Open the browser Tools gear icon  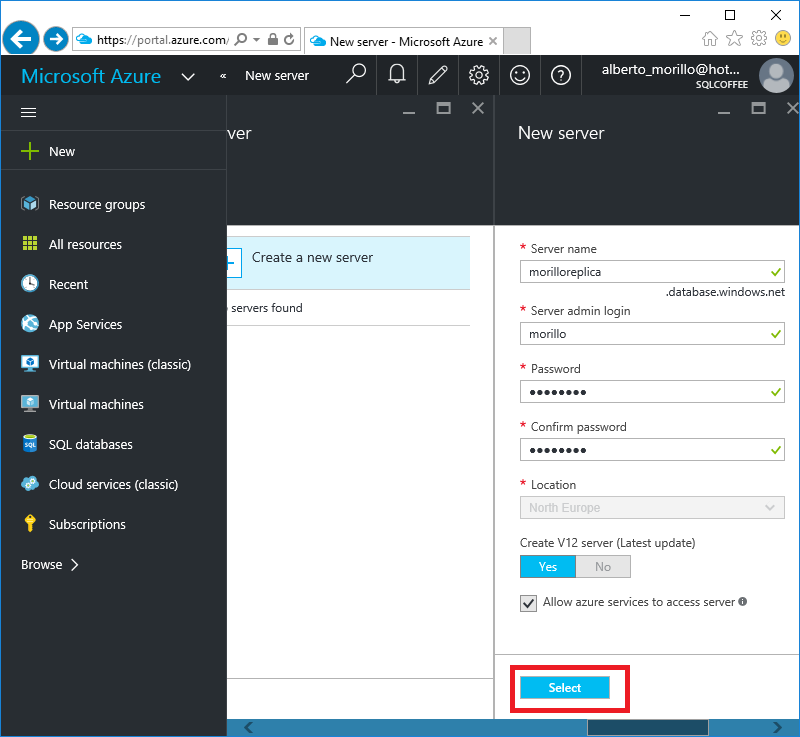pyautogui.click(x=759, y=38)
